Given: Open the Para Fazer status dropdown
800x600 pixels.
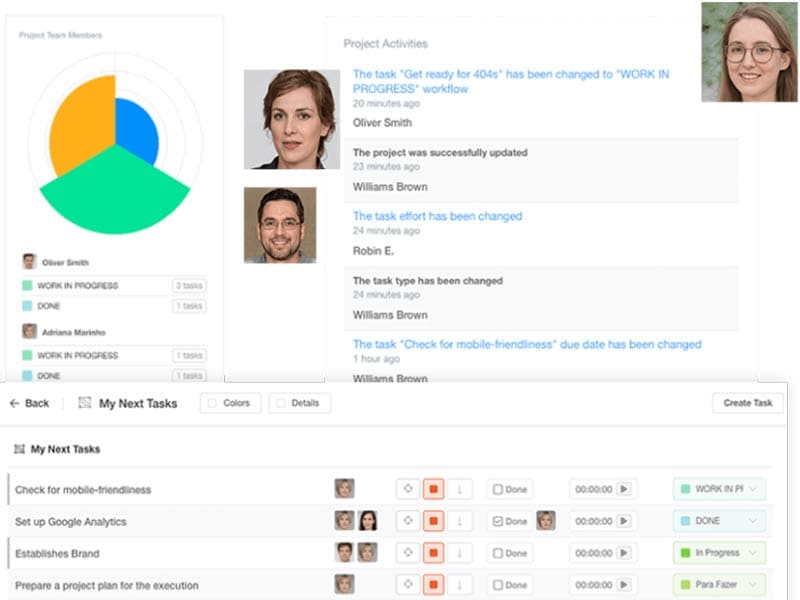Looking at the screenshot, I should click(x=719, y=585).
